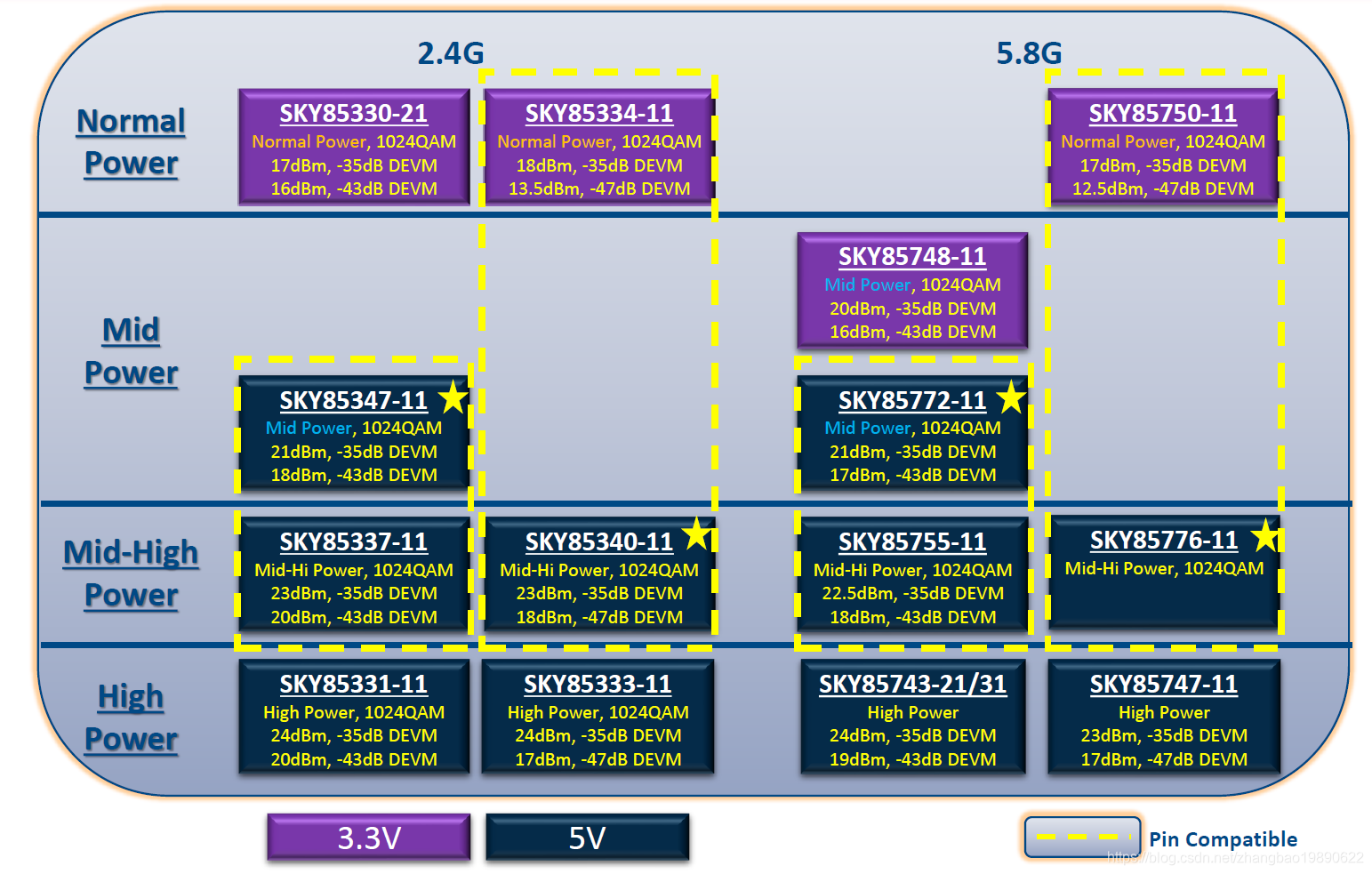
Task: Select the 5.8G column header
Action: coord(1030,52)
